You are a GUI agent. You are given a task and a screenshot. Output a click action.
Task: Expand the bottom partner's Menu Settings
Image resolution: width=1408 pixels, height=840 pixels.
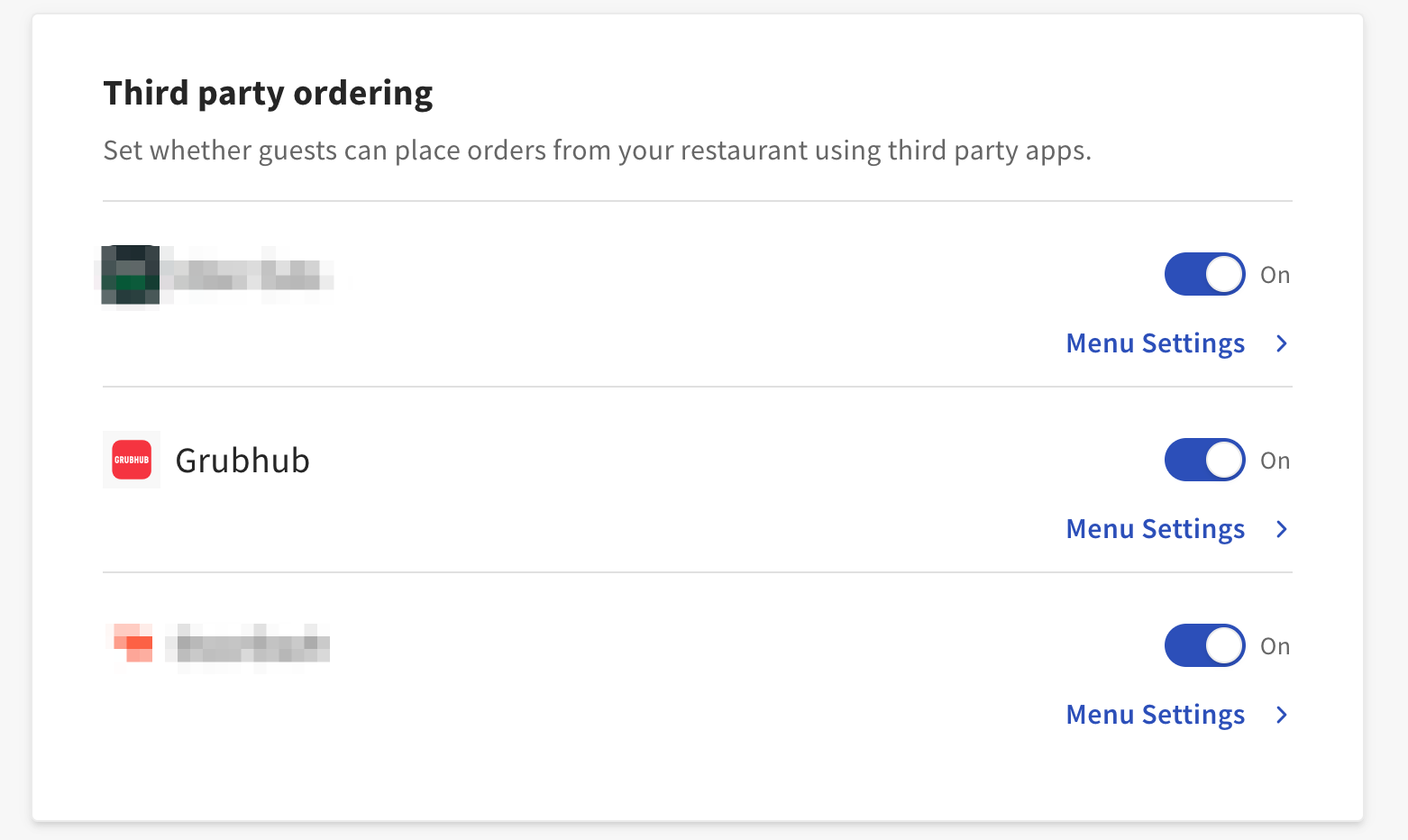point(1155,715)
